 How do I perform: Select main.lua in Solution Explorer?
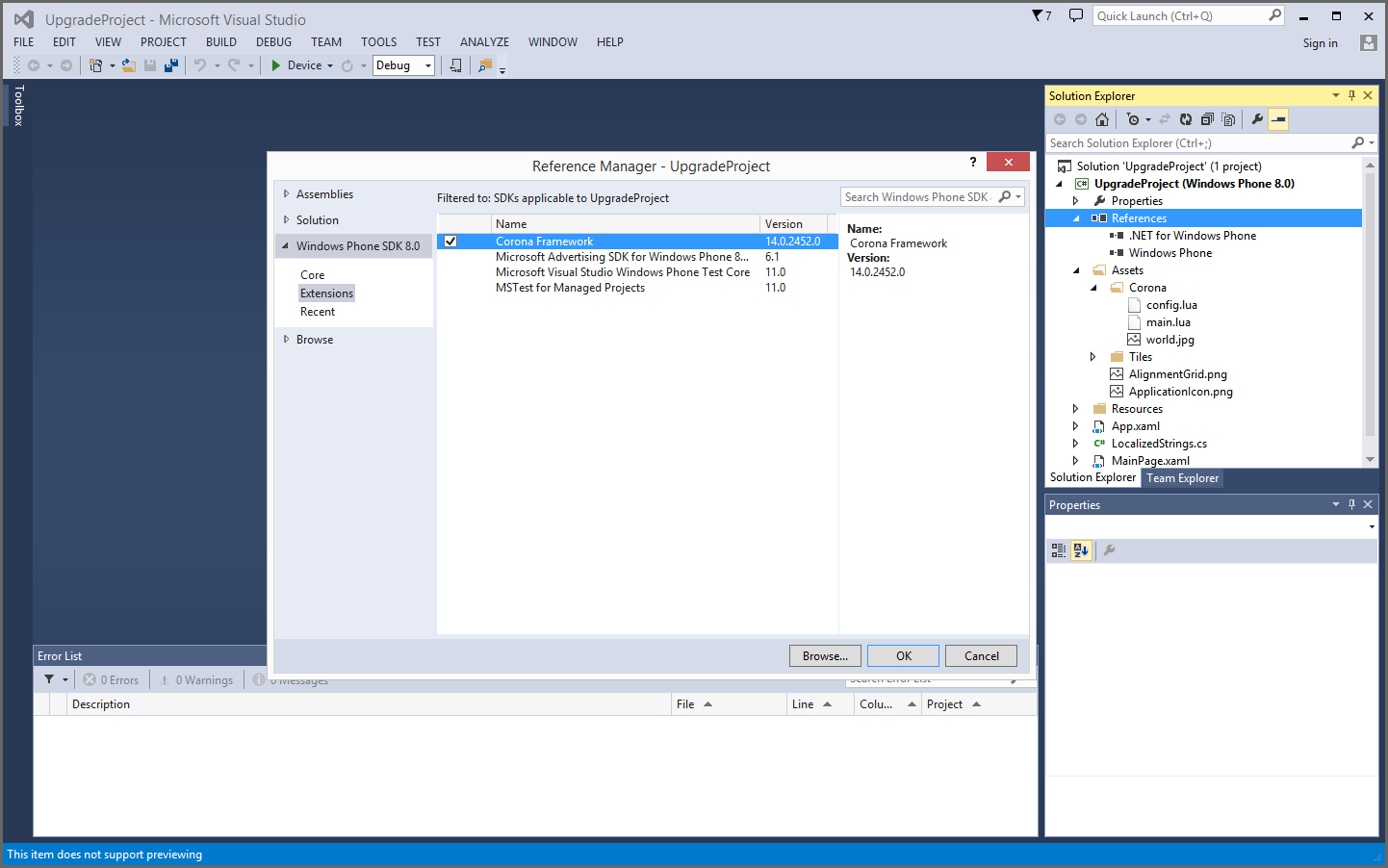[x=1168, y=322]
